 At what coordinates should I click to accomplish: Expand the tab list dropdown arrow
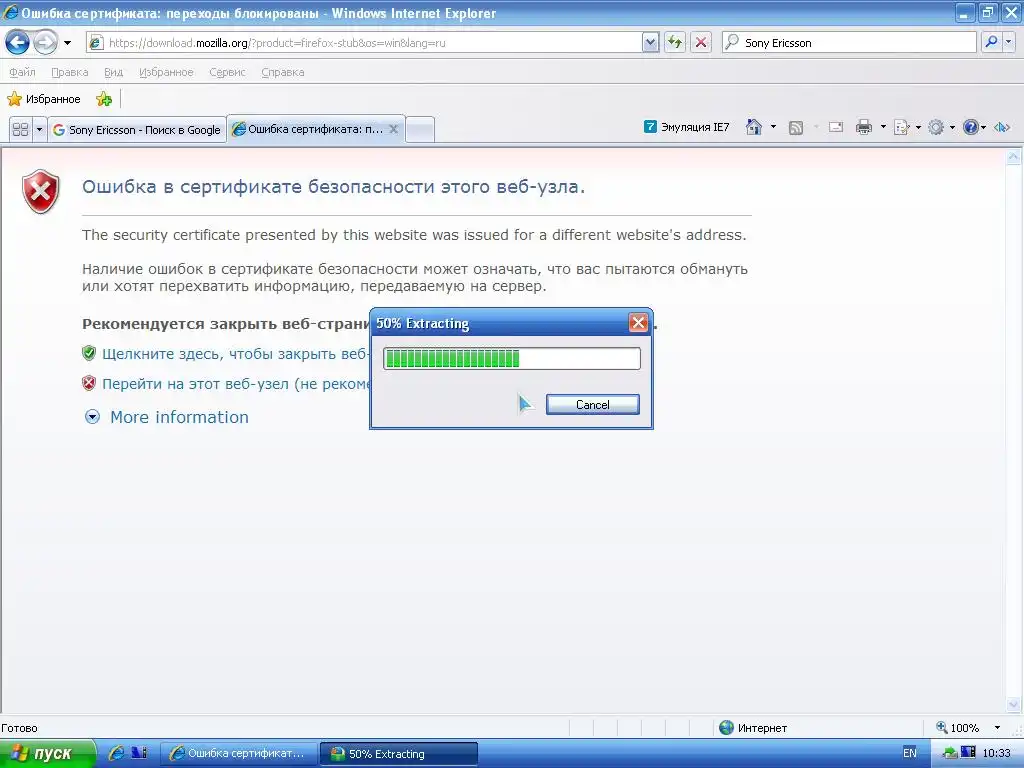point(39,129)
